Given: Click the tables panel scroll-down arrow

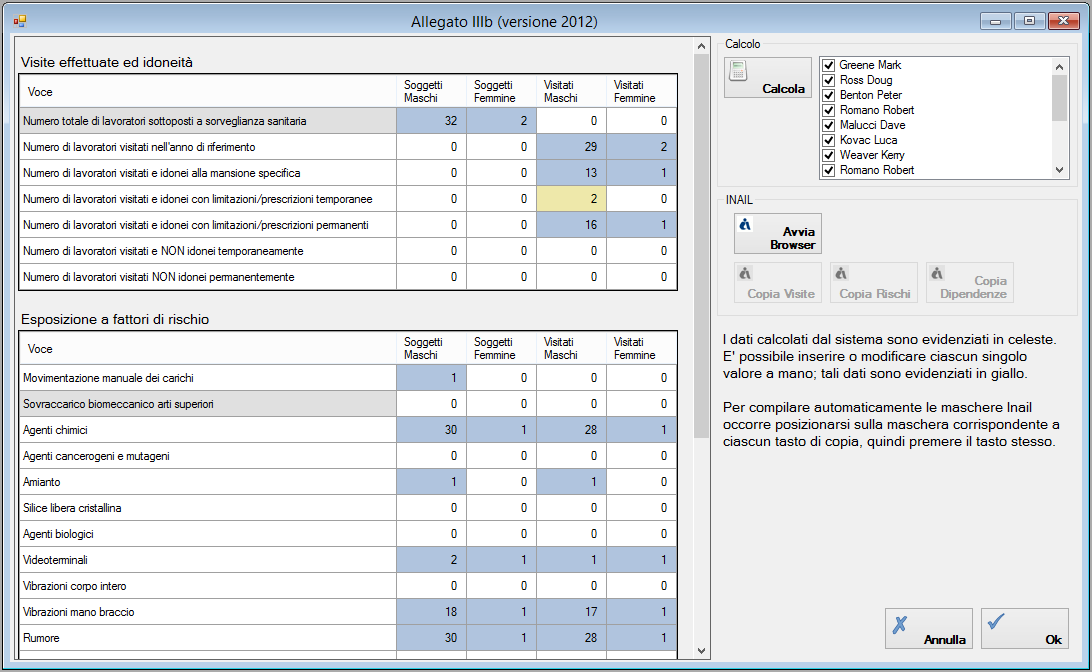Looking at the screenshot, I should (x=701, y=651).
